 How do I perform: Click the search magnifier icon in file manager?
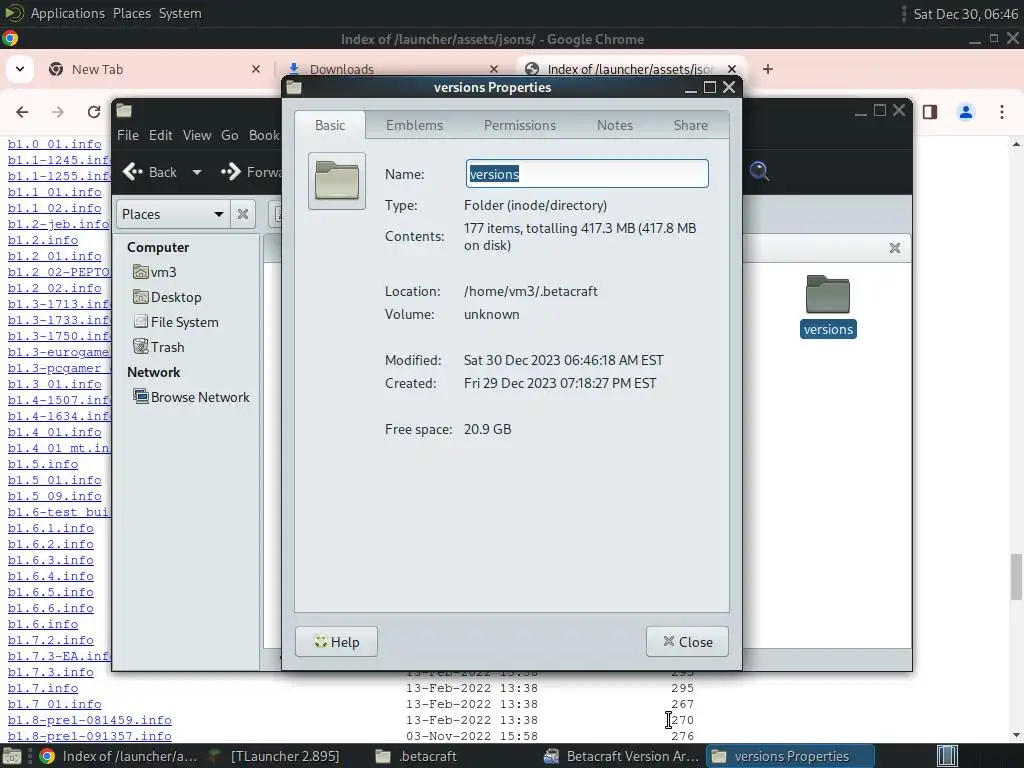tap(759, 171)
